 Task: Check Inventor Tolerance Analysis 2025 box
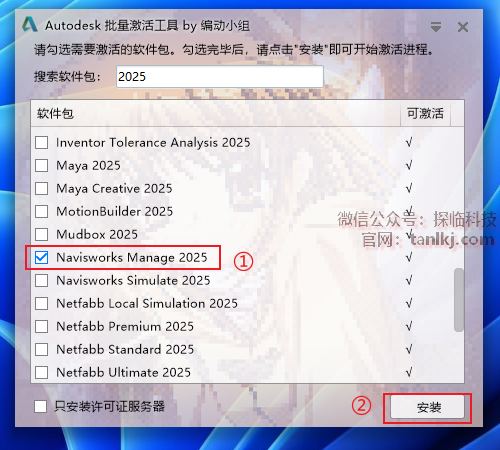41,143
